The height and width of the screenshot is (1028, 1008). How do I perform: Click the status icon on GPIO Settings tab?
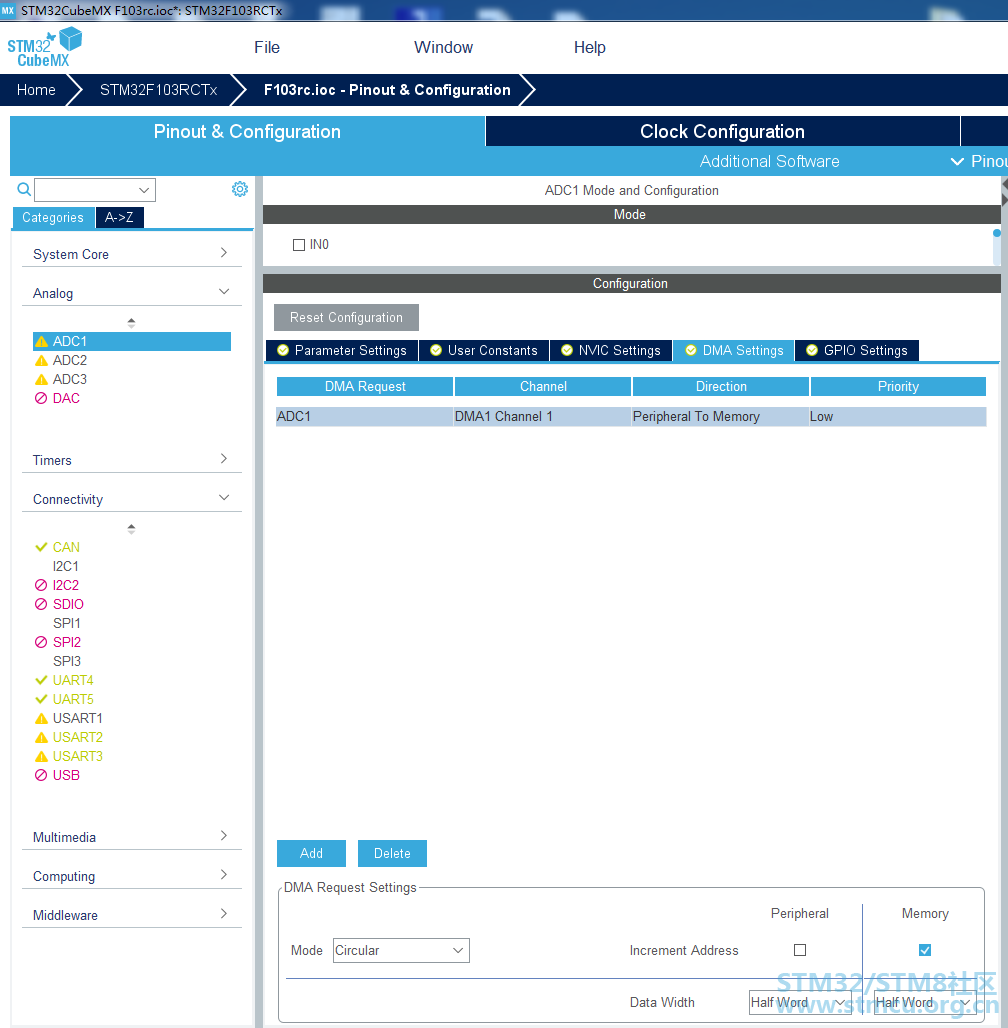pos(812,350)
